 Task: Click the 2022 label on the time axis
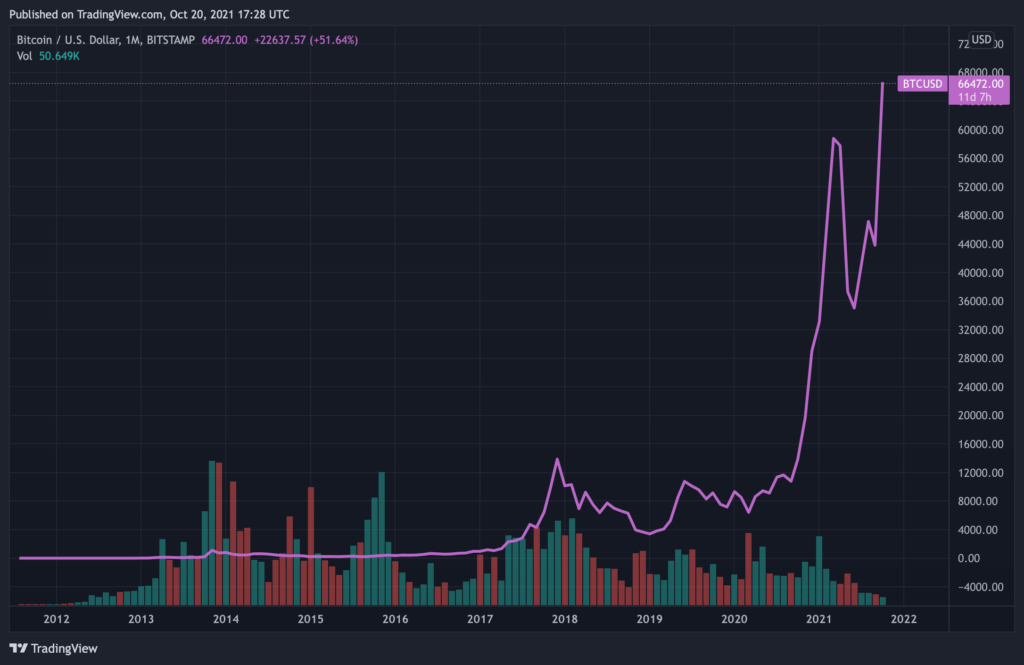point(904,619)
